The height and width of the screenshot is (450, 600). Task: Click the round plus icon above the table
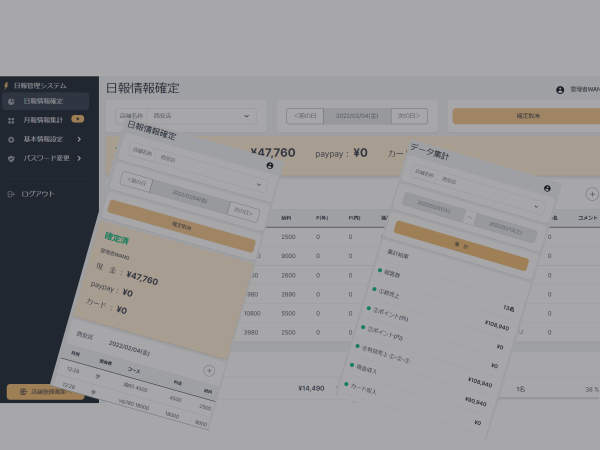pos(591,194)
